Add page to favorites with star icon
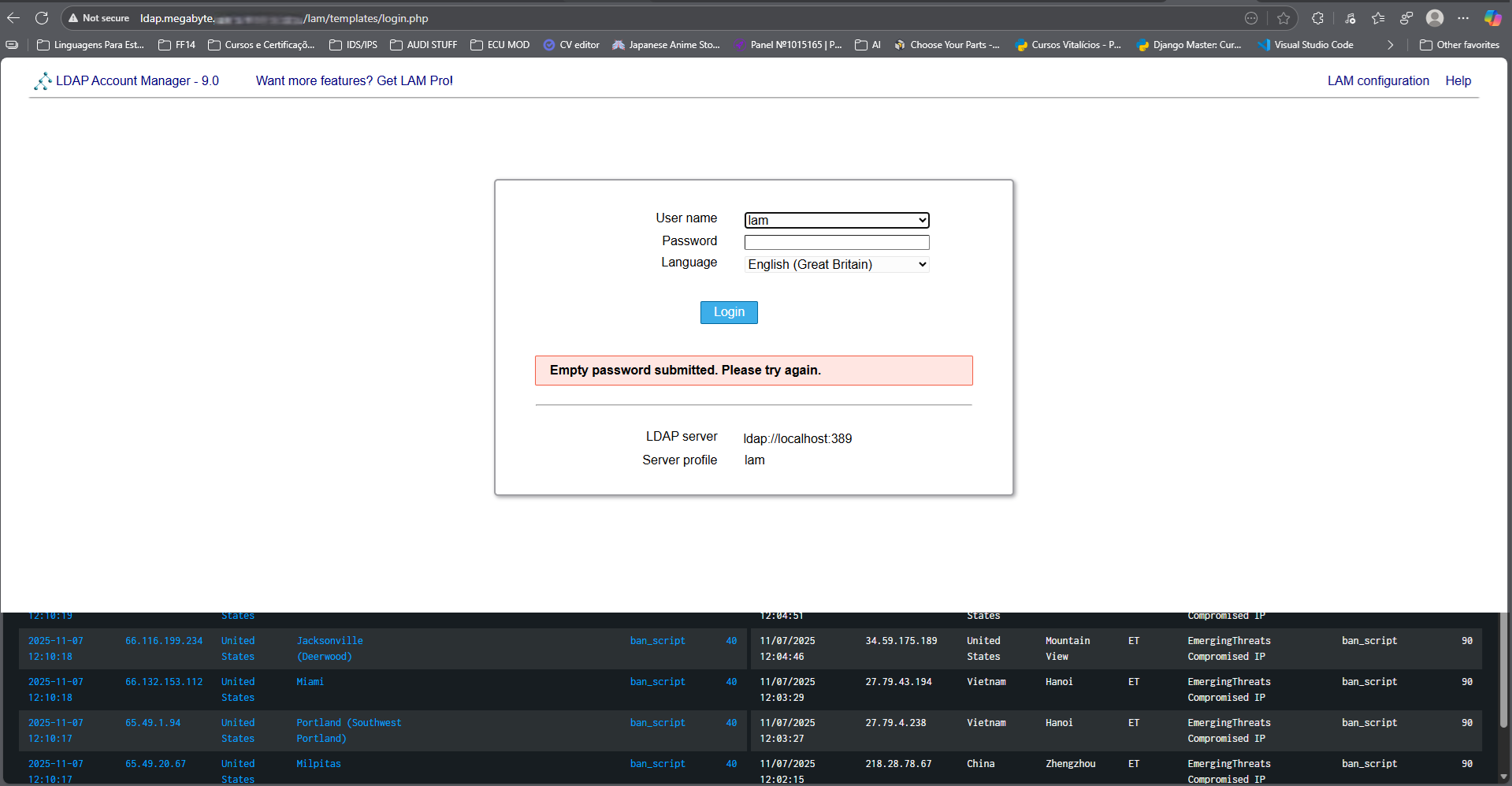Image resolution: width=1512 pixels, height=786 pixels. coord(1284,18)
